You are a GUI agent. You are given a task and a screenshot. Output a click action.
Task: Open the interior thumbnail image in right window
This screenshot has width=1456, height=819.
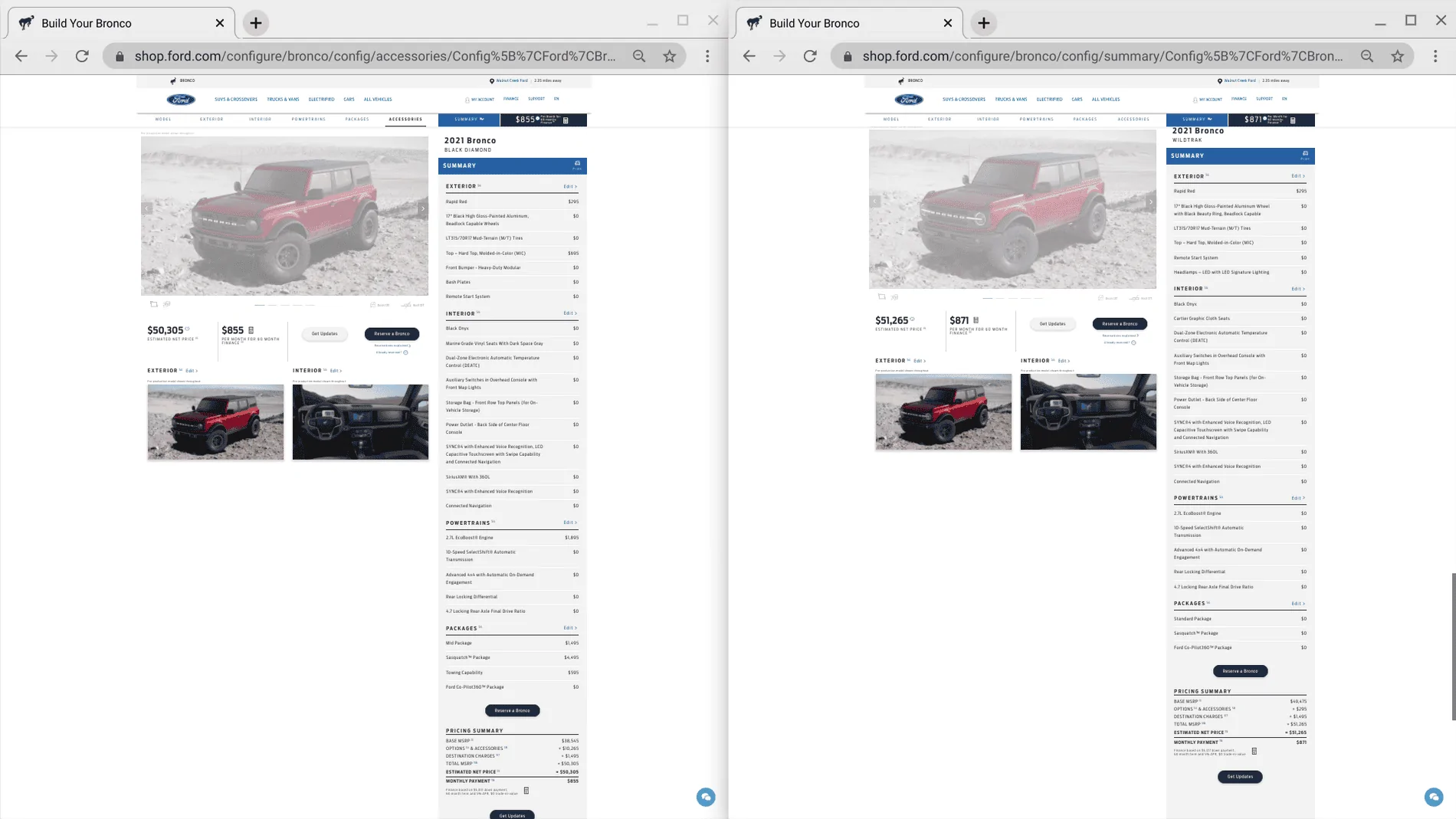click(x=1088, y=412)
